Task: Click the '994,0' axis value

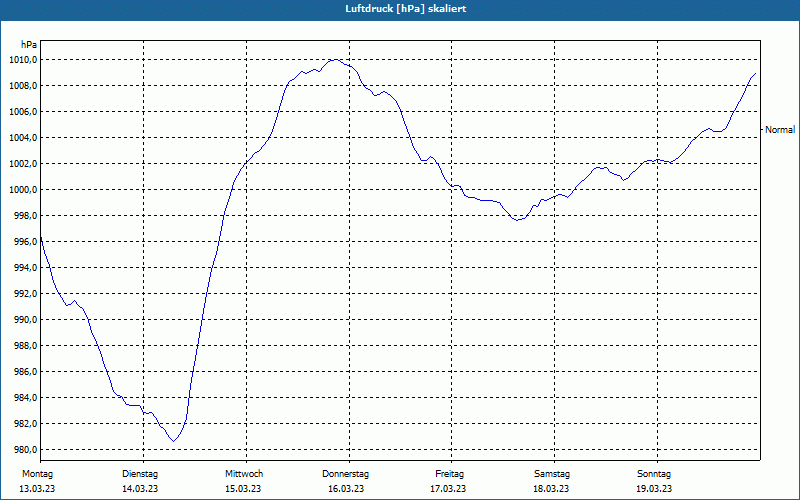Action: tap(25, 268)
